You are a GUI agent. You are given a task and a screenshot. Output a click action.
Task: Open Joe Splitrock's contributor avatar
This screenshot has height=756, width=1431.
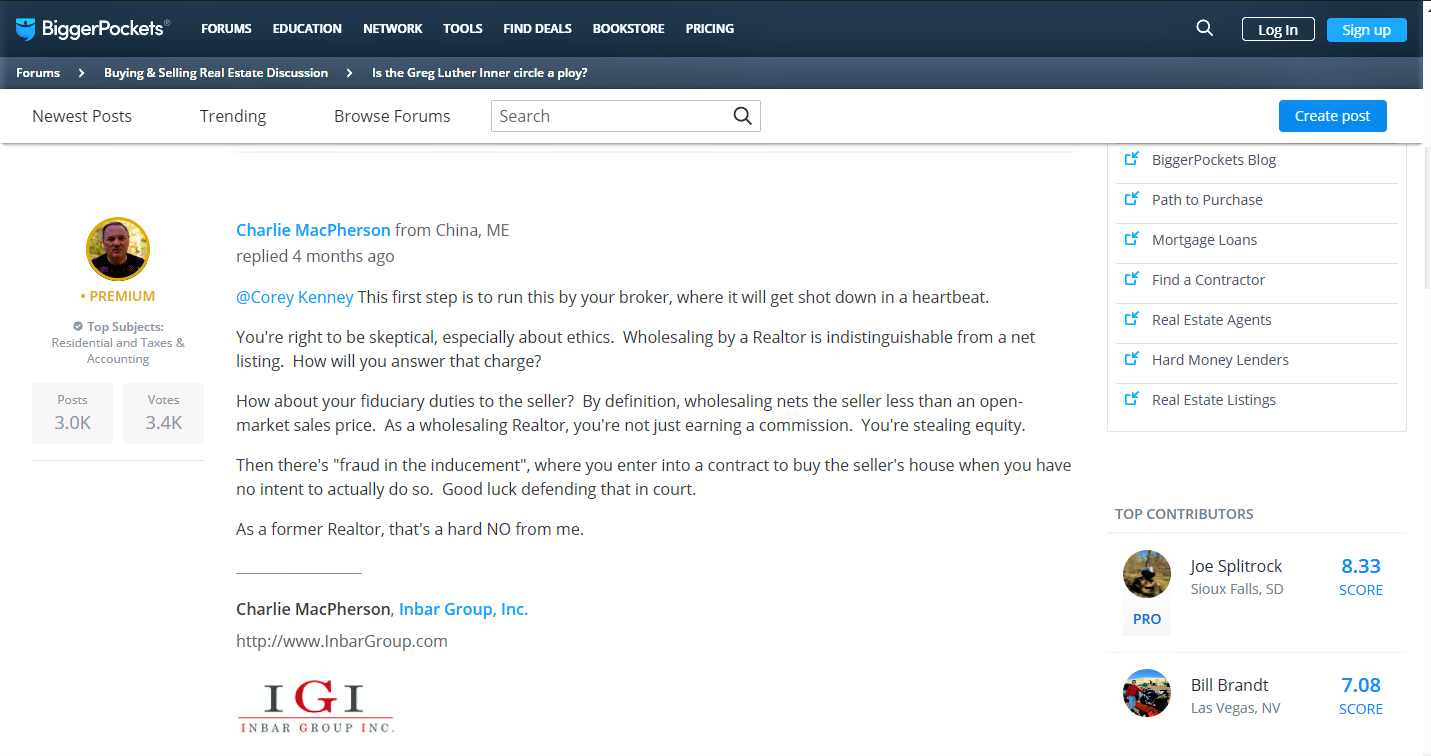(1147, 575)
